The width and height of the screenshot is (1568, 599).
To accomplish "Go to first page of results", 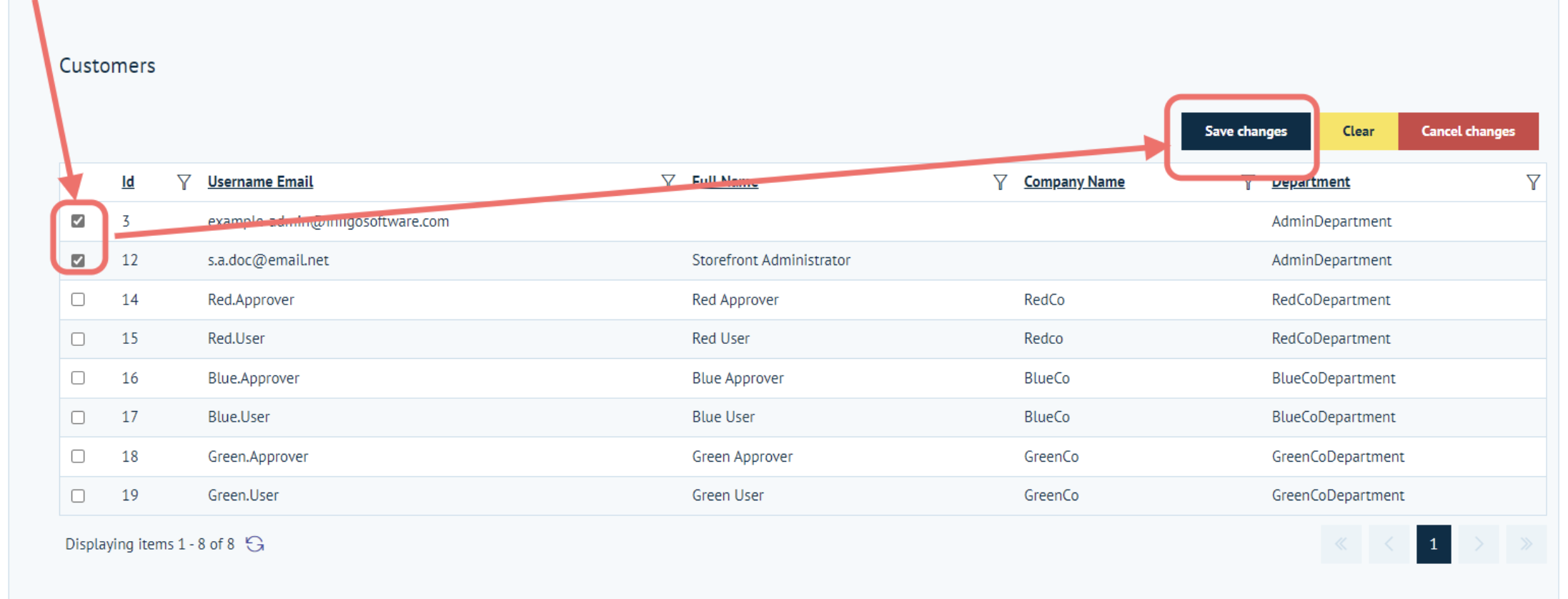I will coord(1341,544).
